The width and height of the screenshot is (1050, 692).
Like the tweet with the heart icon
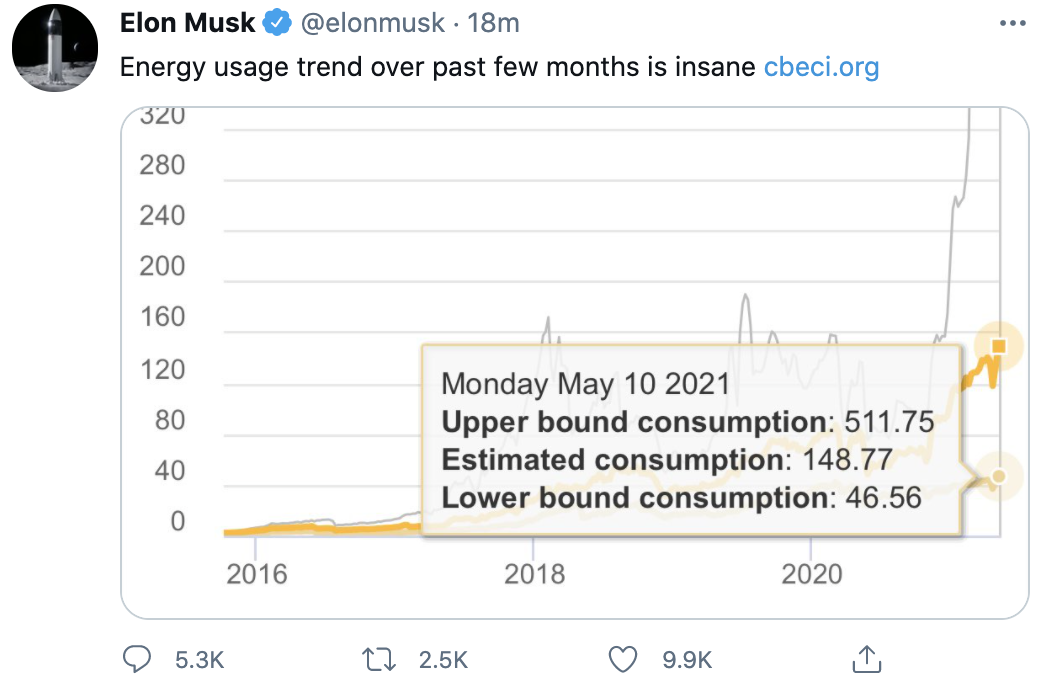pos(623,659)
